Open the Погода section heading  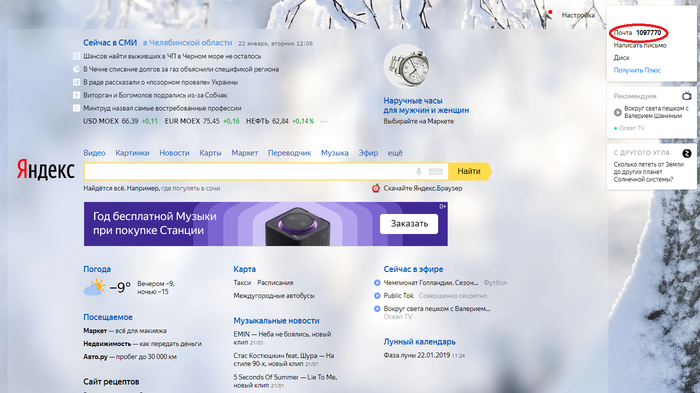coord(97,269)
